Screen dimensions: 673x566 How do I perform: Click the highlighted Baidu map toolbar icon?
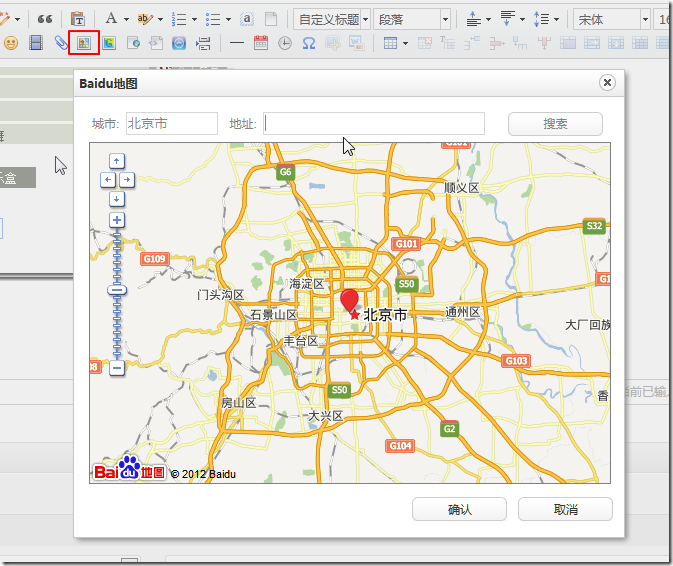tap(84, 43)
